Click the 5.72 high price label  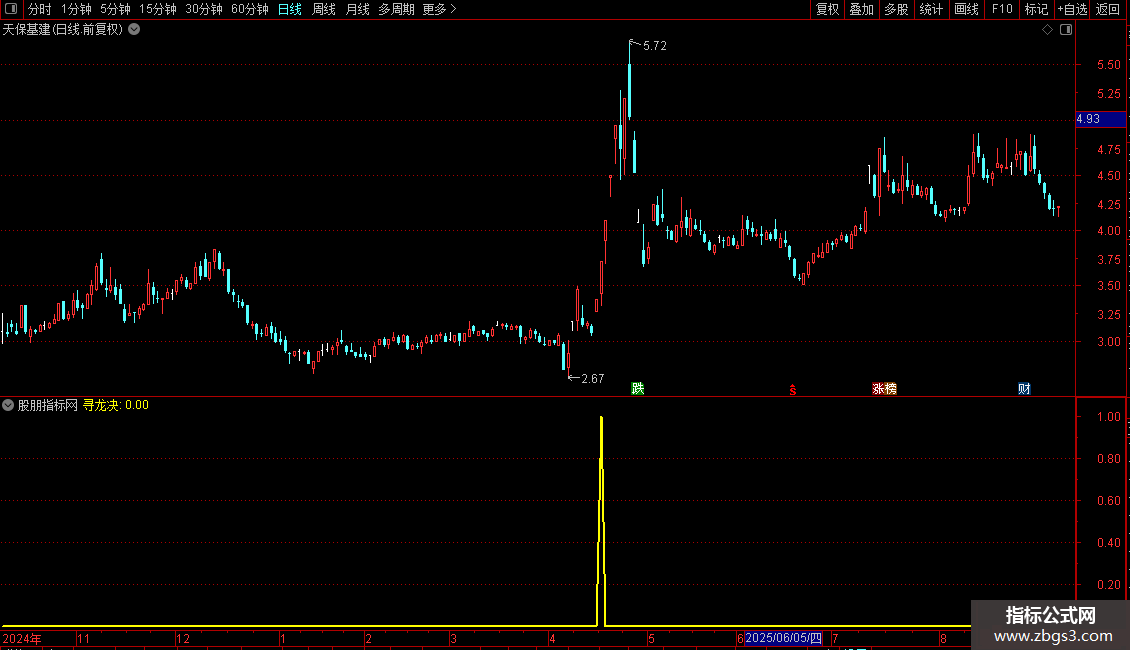click(654, 45)
